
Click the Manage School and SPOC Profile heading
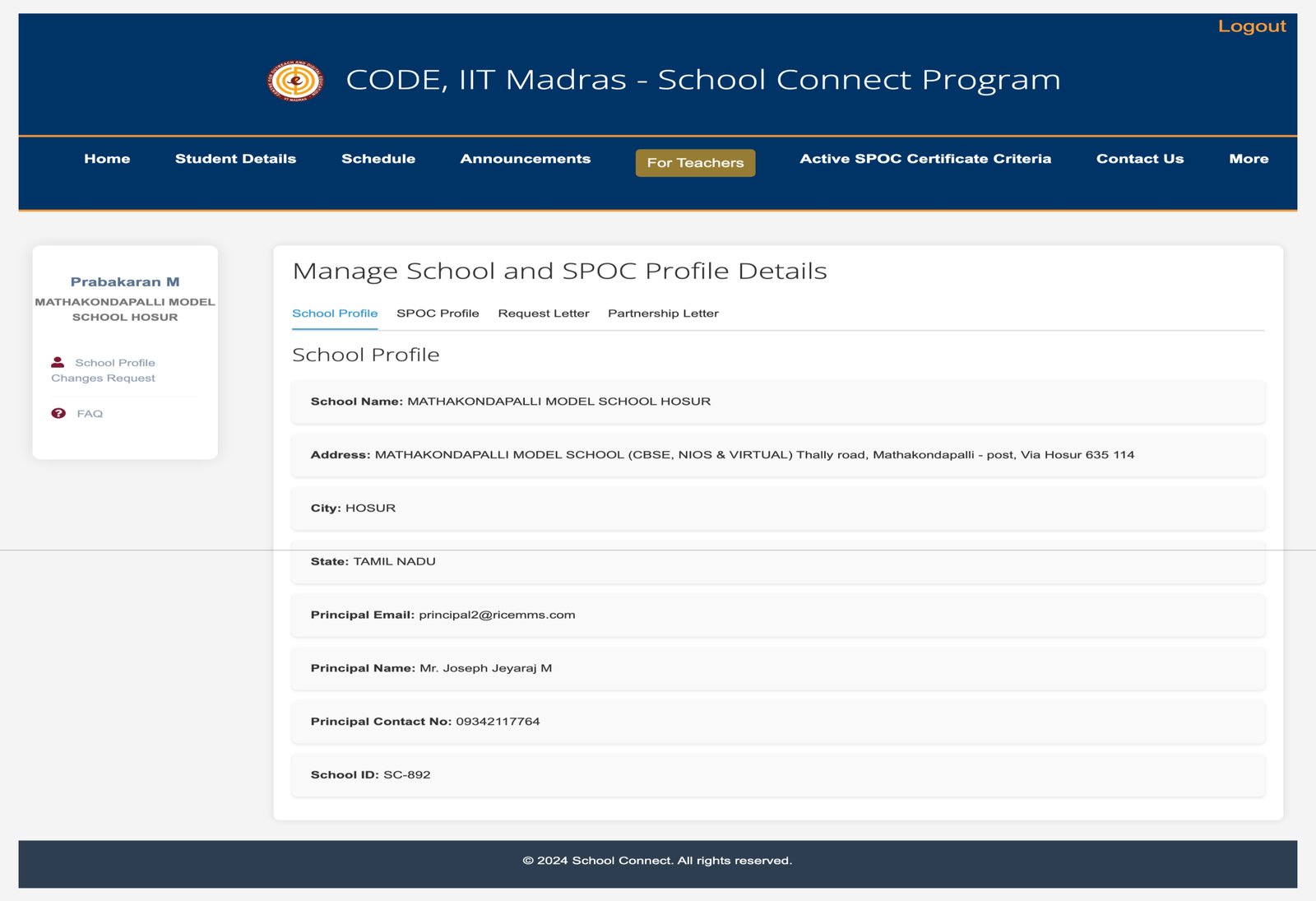pyautogui.click(x=559, y=272)
